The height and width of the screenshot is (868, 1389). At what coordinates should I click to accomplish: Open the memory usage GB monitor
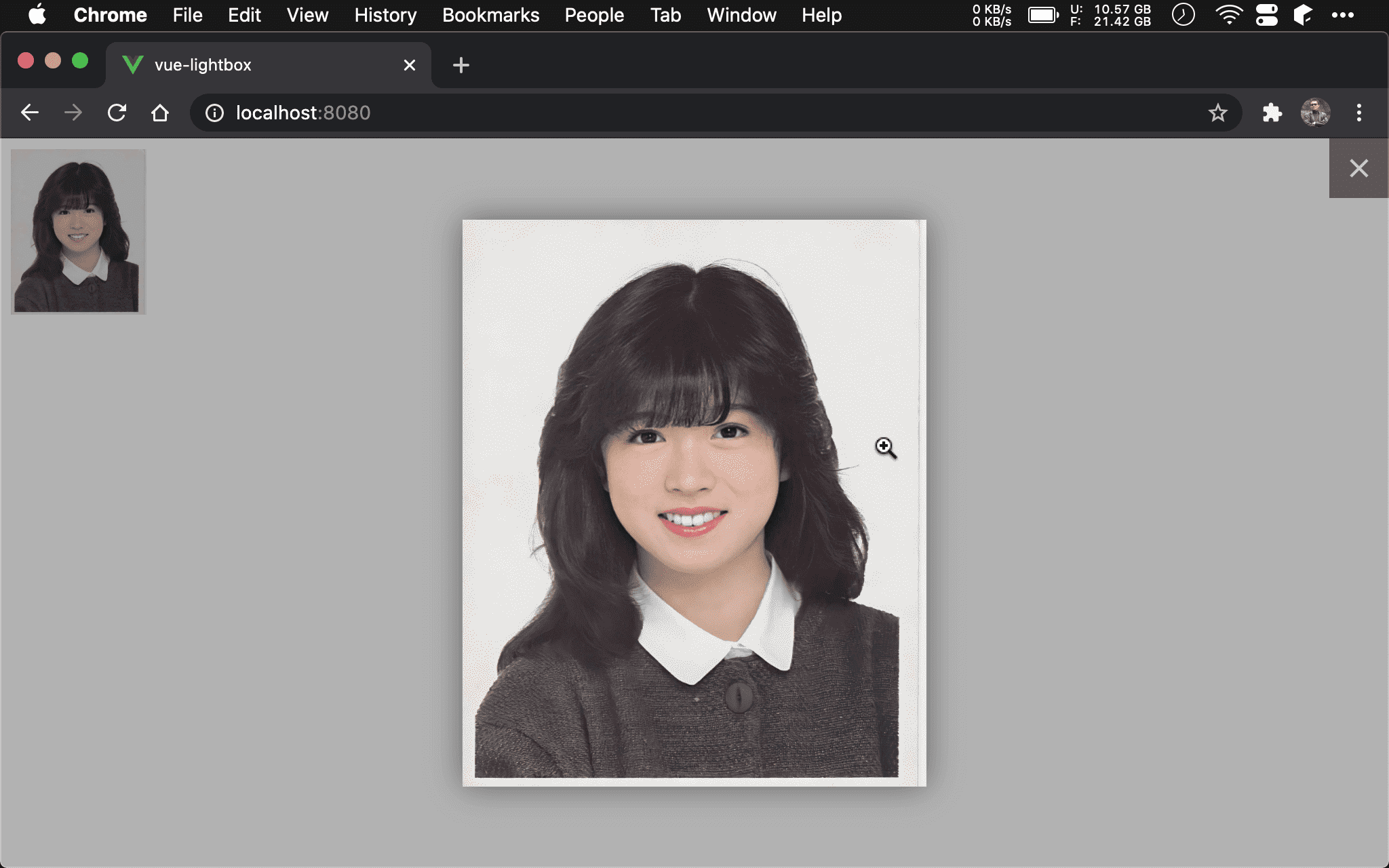click(1110, 15)
